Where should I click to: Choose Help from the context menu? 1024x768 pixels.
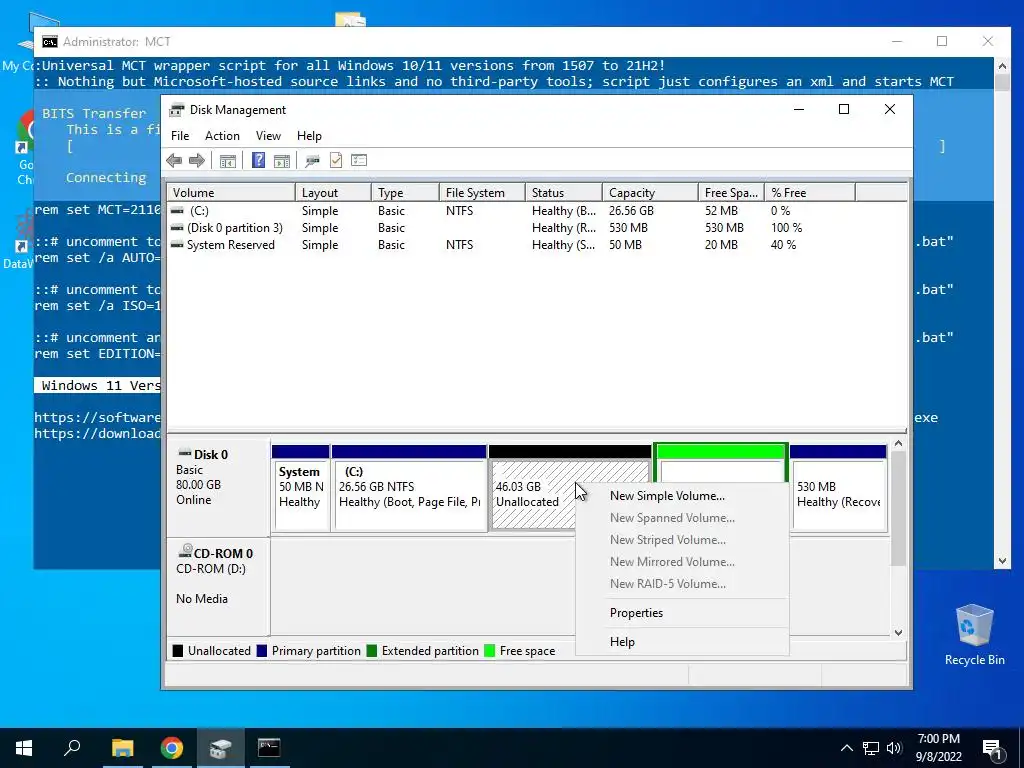[x=682, y=642]
